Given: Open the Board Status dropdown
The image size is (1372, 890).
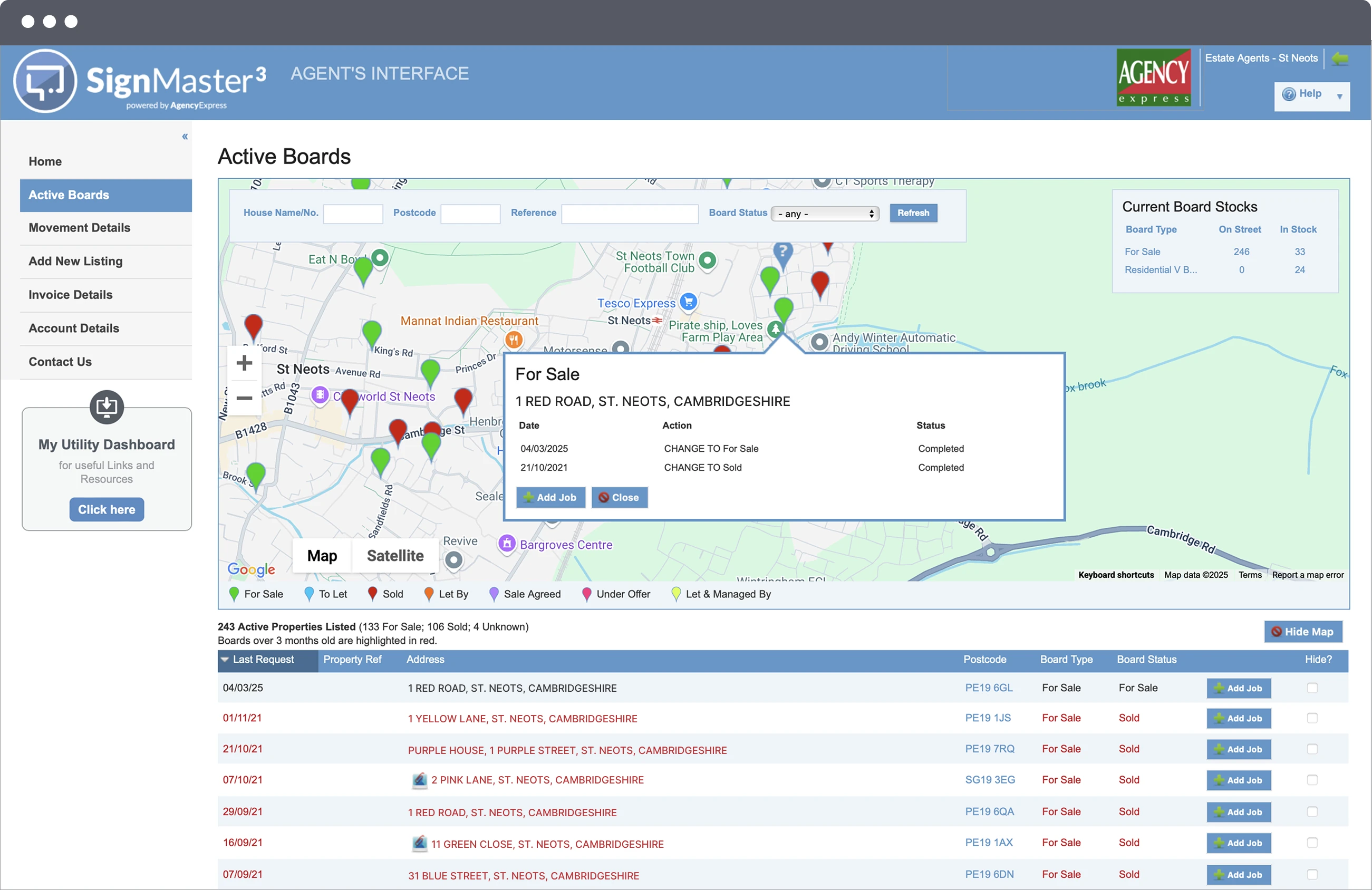Looking at the screenshot, I should click(x=825, y=214).
